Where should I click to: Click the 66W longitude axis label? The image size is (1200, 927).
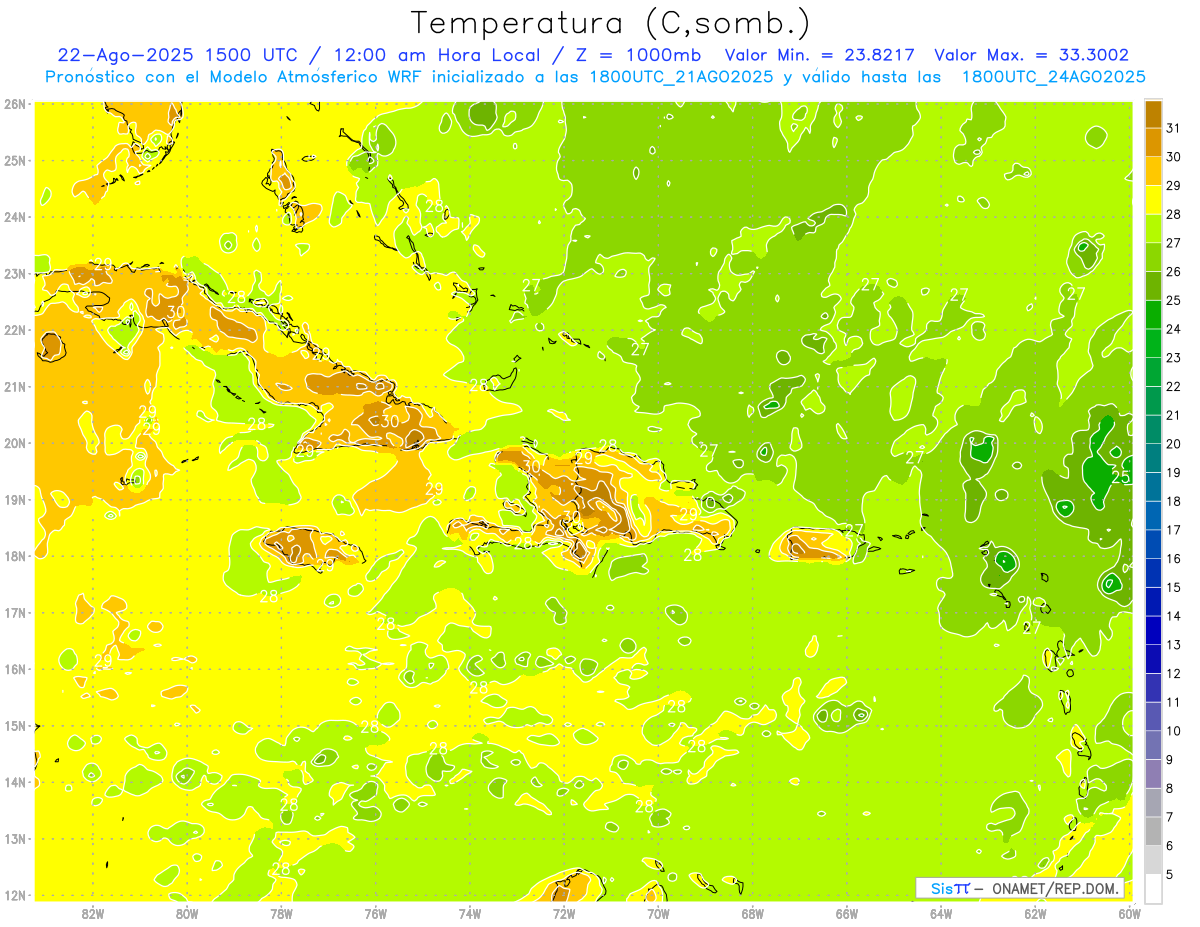pyautogui.click(x=847, y=913)
